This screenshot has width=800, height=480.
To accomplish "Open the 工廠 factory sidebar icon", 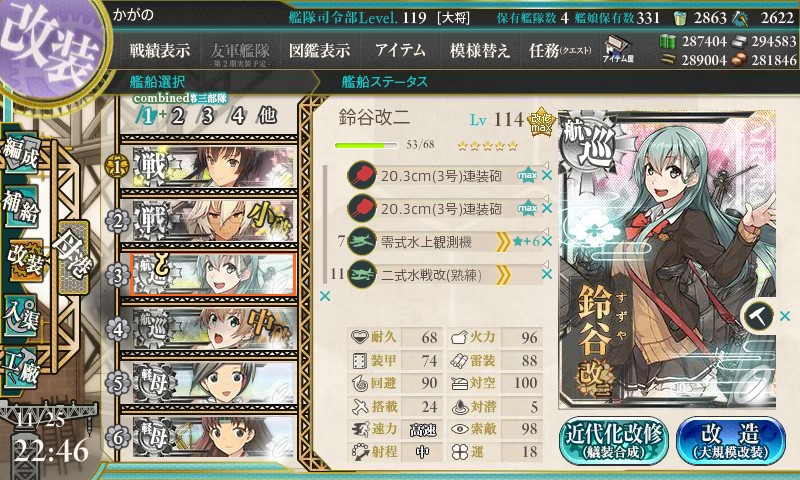I will [21, 367].
